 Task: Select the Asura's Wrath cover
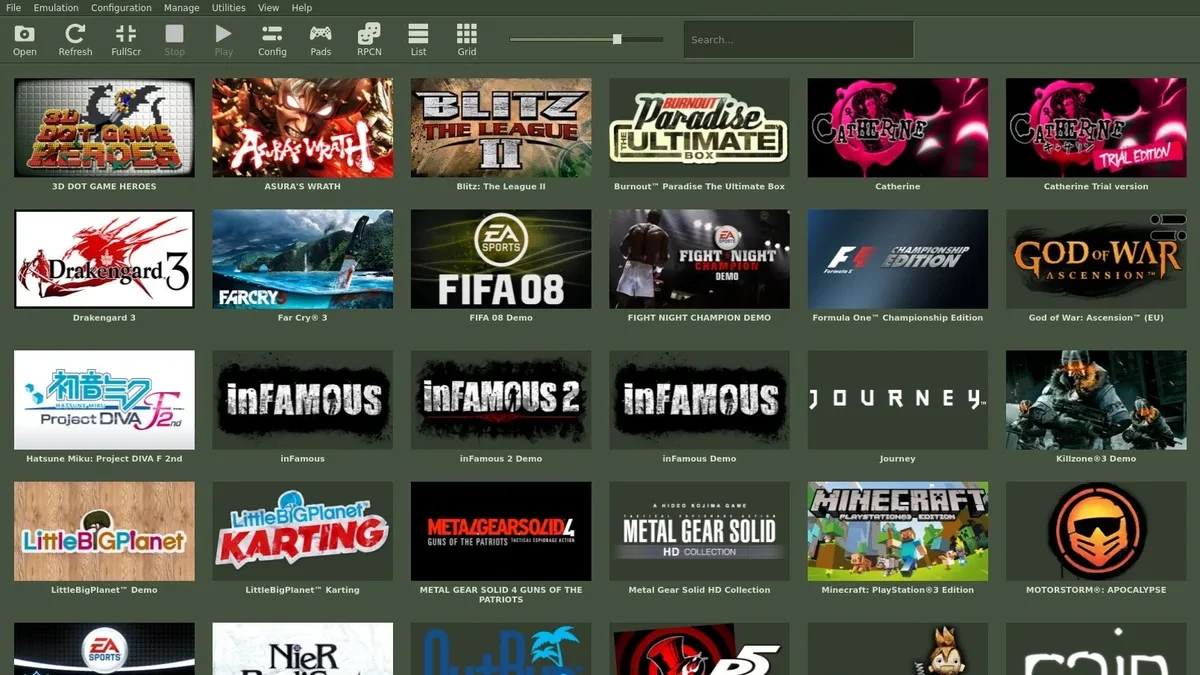[302, 128]
